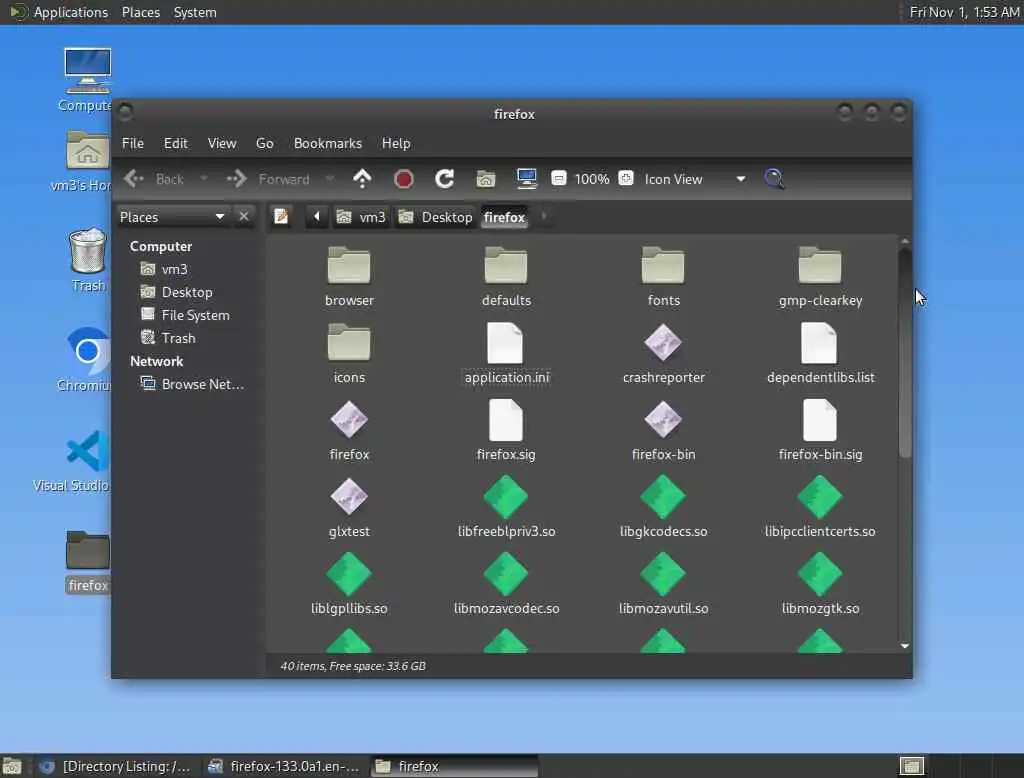Select dependentlibs.list file
Viewport: 1024px width, 778px height.
coord(820,353)
